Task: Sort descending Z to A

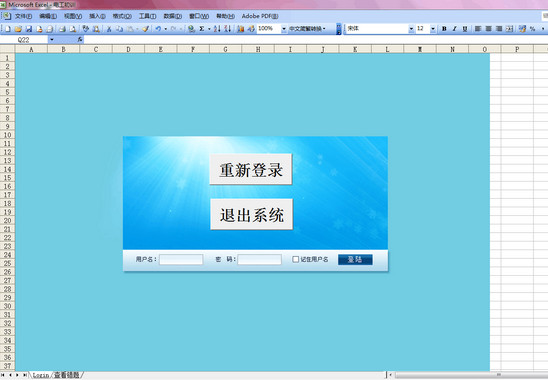Action: pyautogui.click(x=228, y=29)
